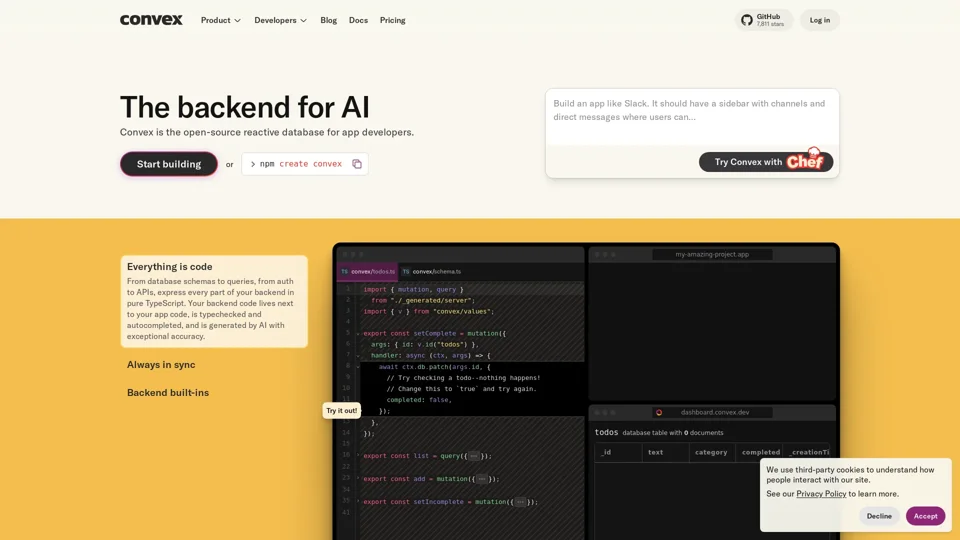This screenshot has height=540, width=960.
Task: Click Try Convex with Chef button
Action: tap(766, 162)
